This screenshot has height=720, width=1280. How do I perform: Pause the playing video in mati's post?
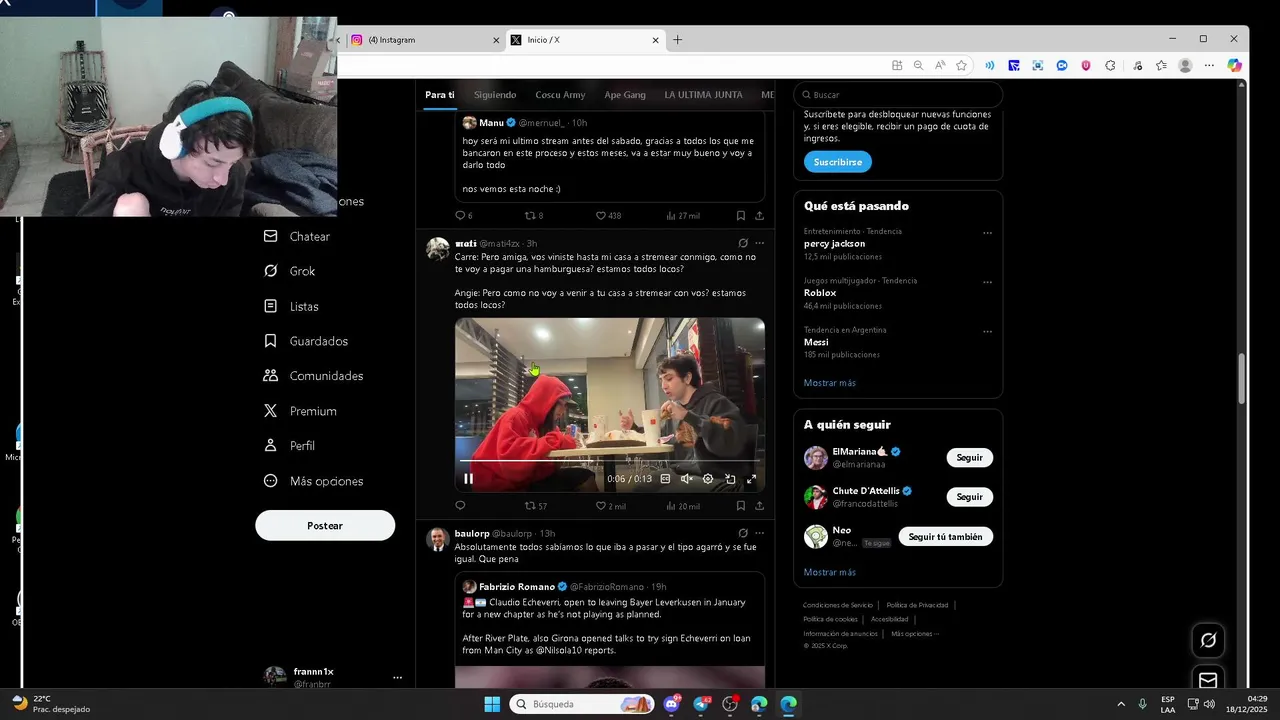pyautogui.click(x=468, y=479)
